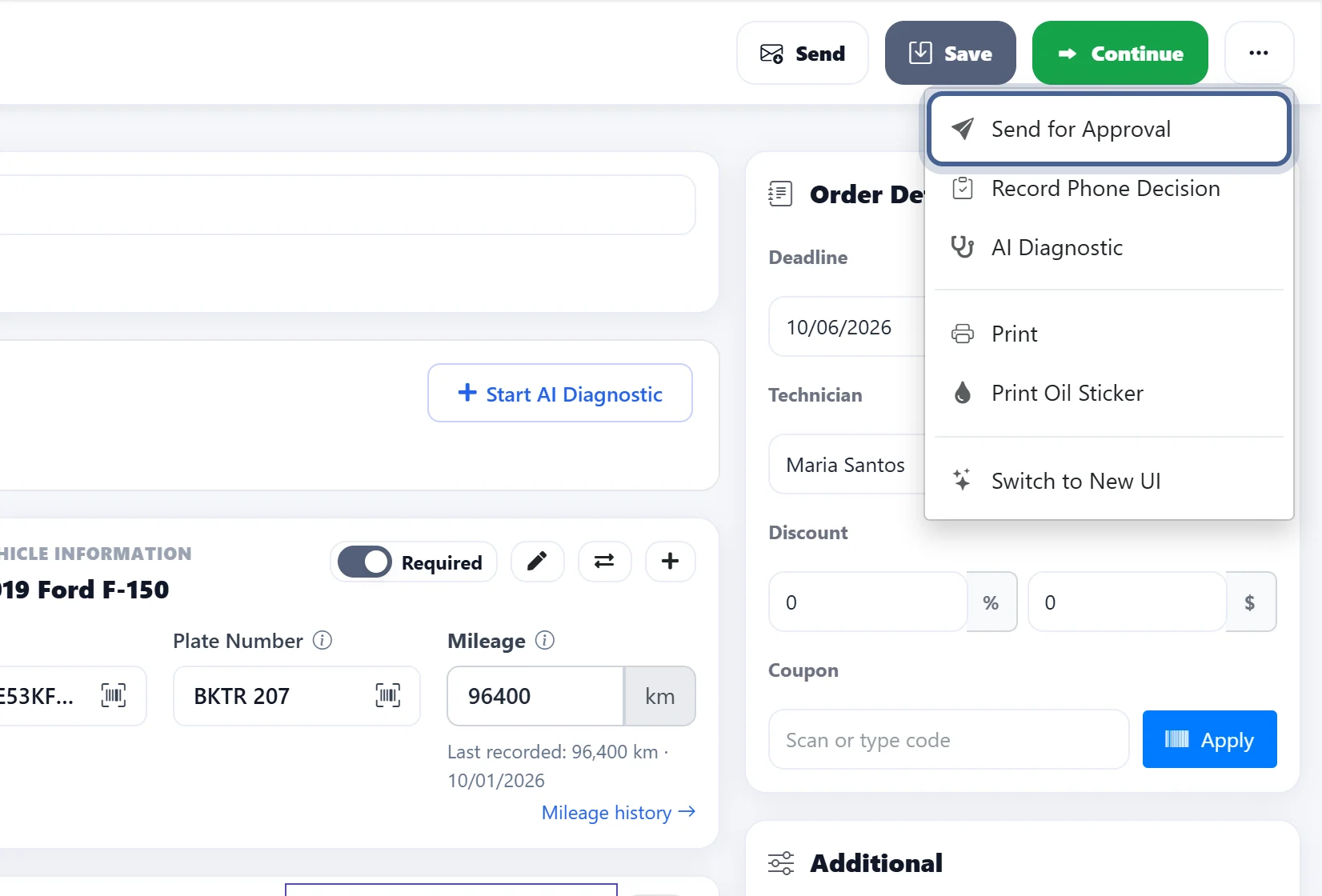Show Plate Number info tooltip icon
This screenshot has height=896, width=1322.
coord(322,640)
